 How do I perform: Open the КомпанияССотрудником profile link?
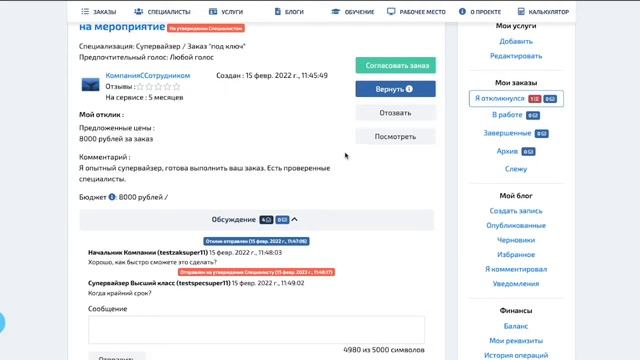click(148, 76)
